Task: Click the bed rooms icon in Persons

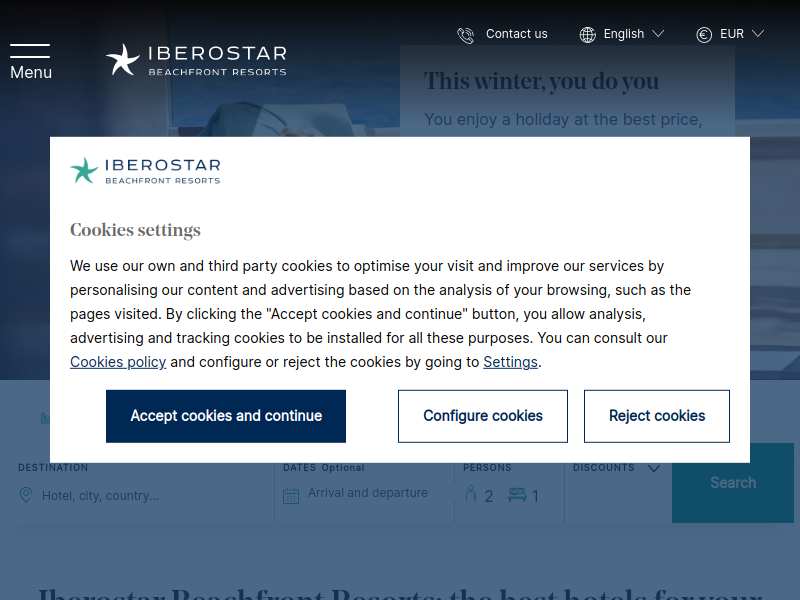Action: (x=517, y=494)
